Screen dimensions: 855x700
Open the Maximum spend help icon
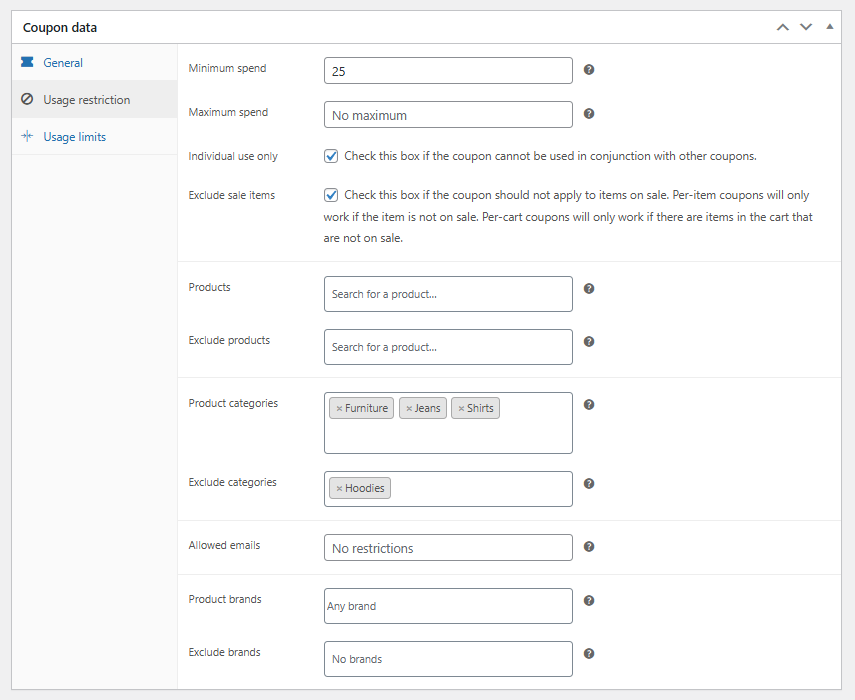(x=589, y=113)
